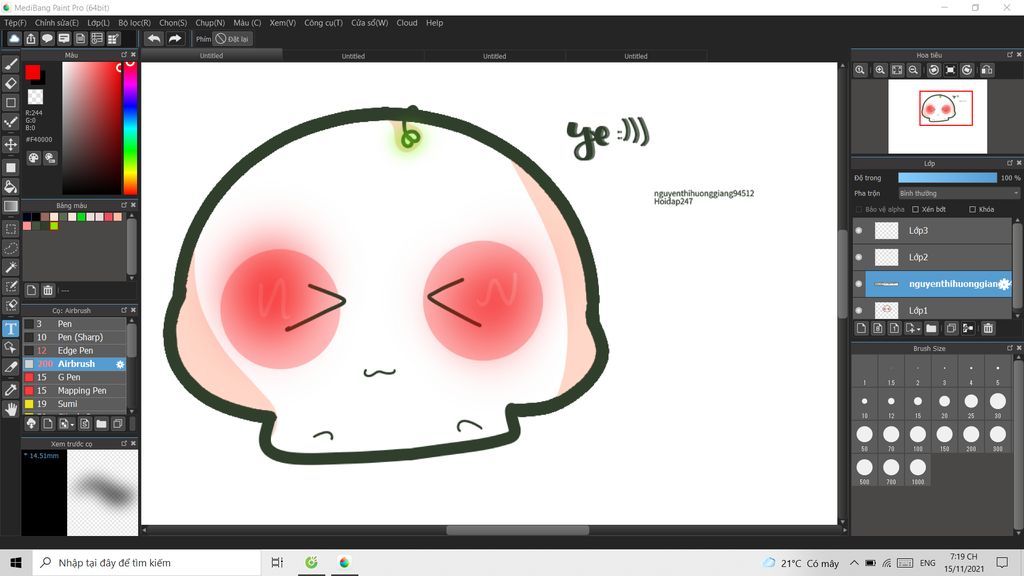Adjust the Độ trong opacity slider

click(948, 178)
